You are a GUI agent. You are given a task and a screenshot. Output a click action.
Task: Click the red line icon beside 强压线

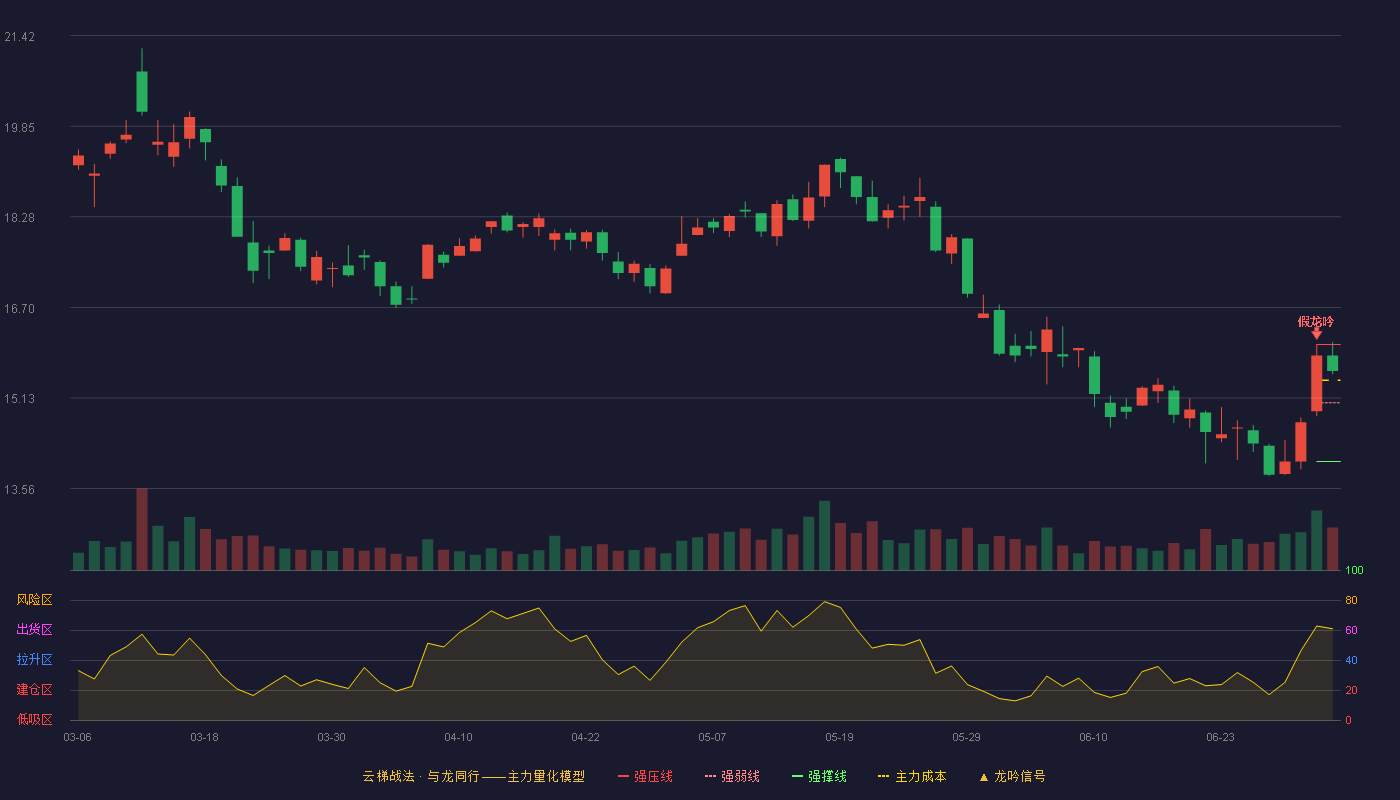(x=623, y=776)
